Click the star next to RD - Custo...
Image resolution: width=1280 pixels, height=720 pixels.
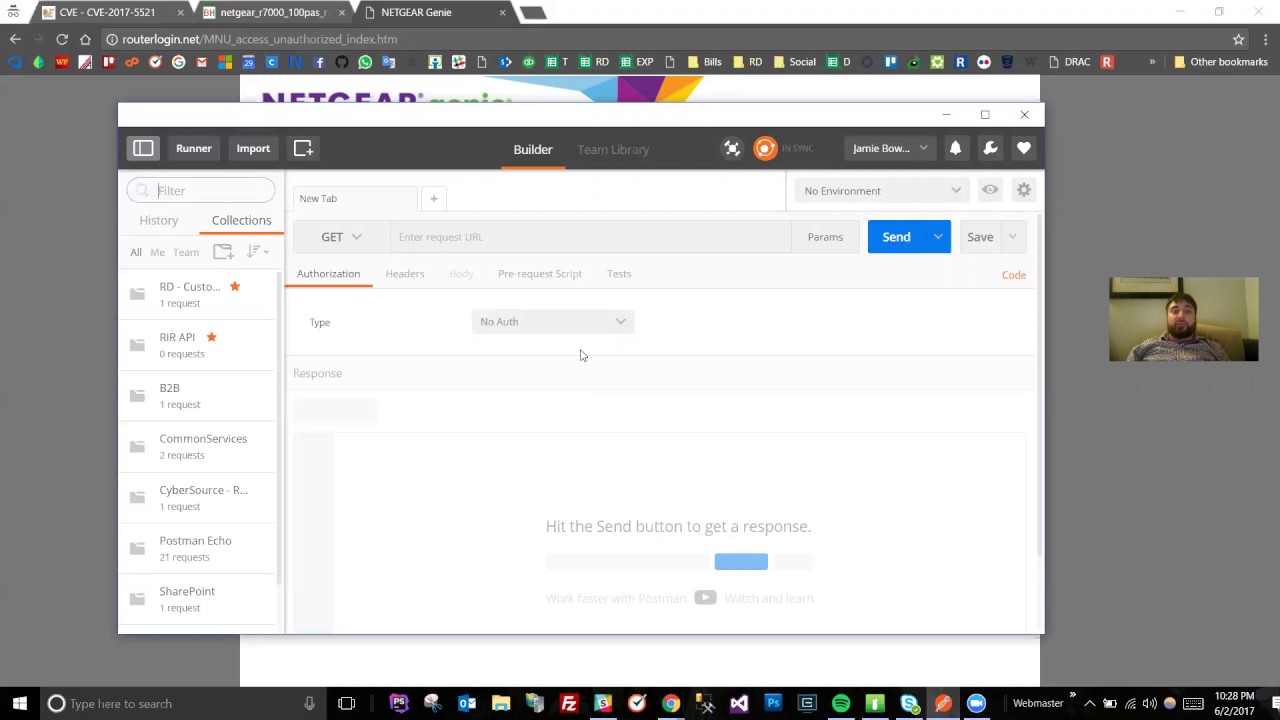point(235,286)
